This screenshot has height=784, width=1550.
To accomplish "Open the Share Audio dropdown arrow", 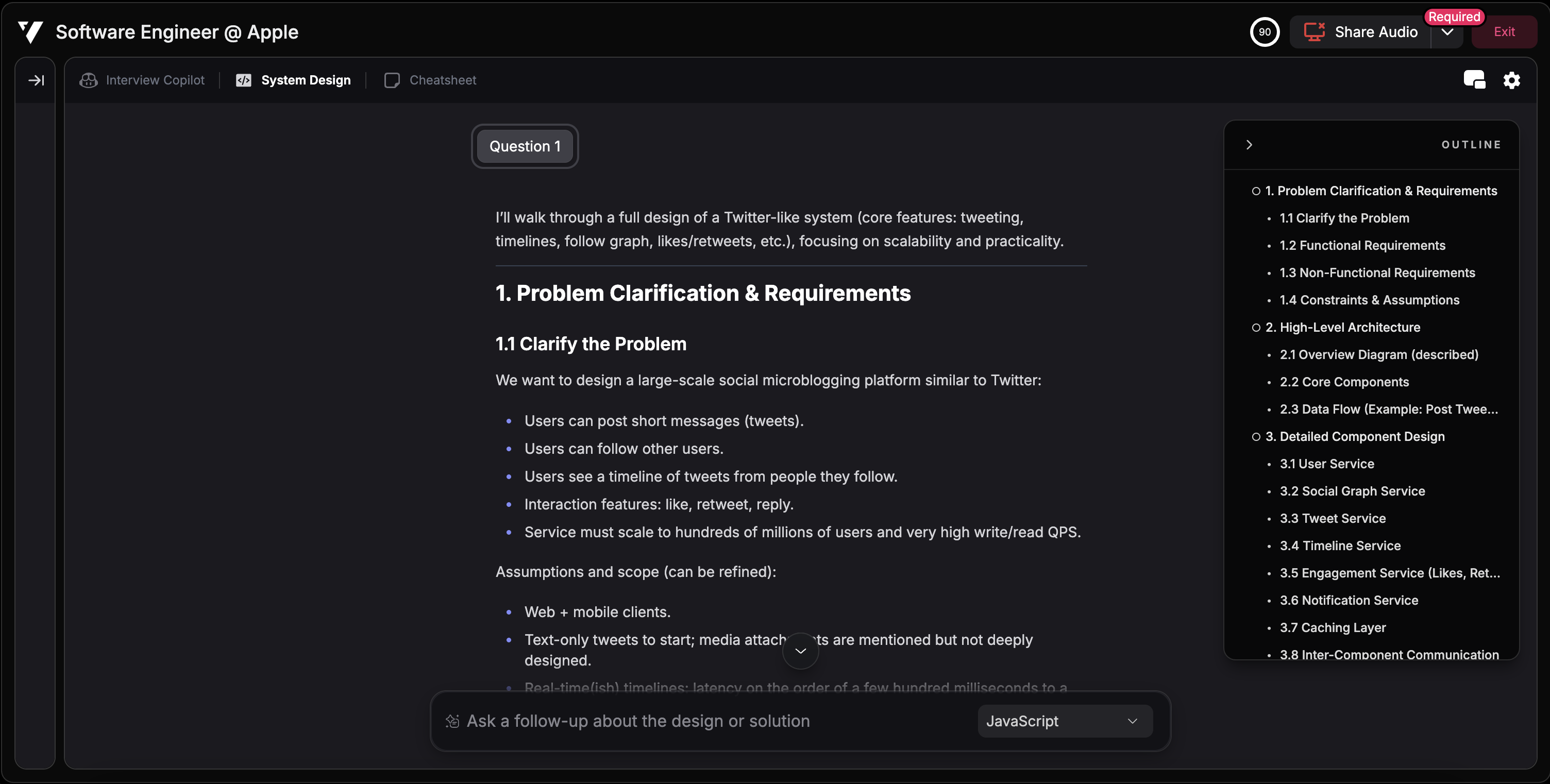I will pyautogui.click(x=1447, y=32).
